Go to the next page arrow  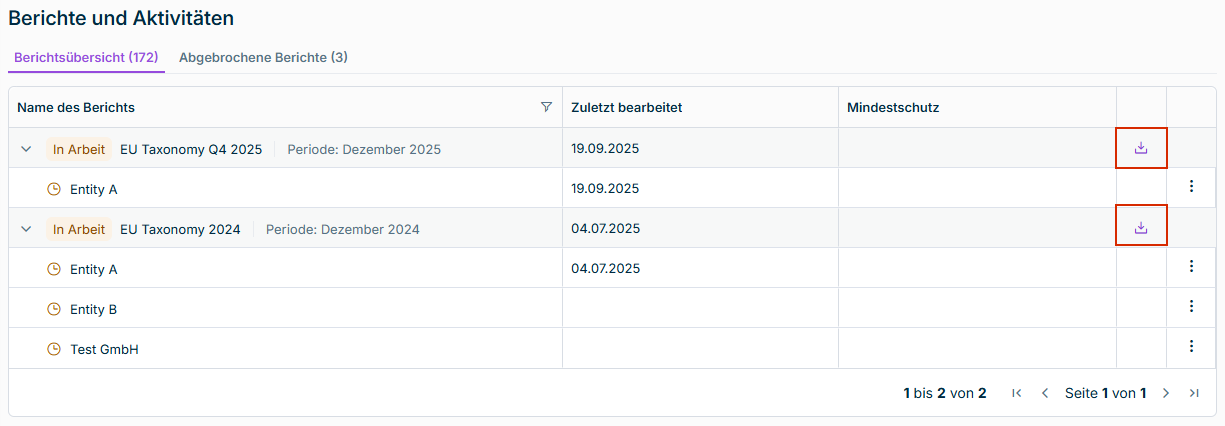point(1166,393)
